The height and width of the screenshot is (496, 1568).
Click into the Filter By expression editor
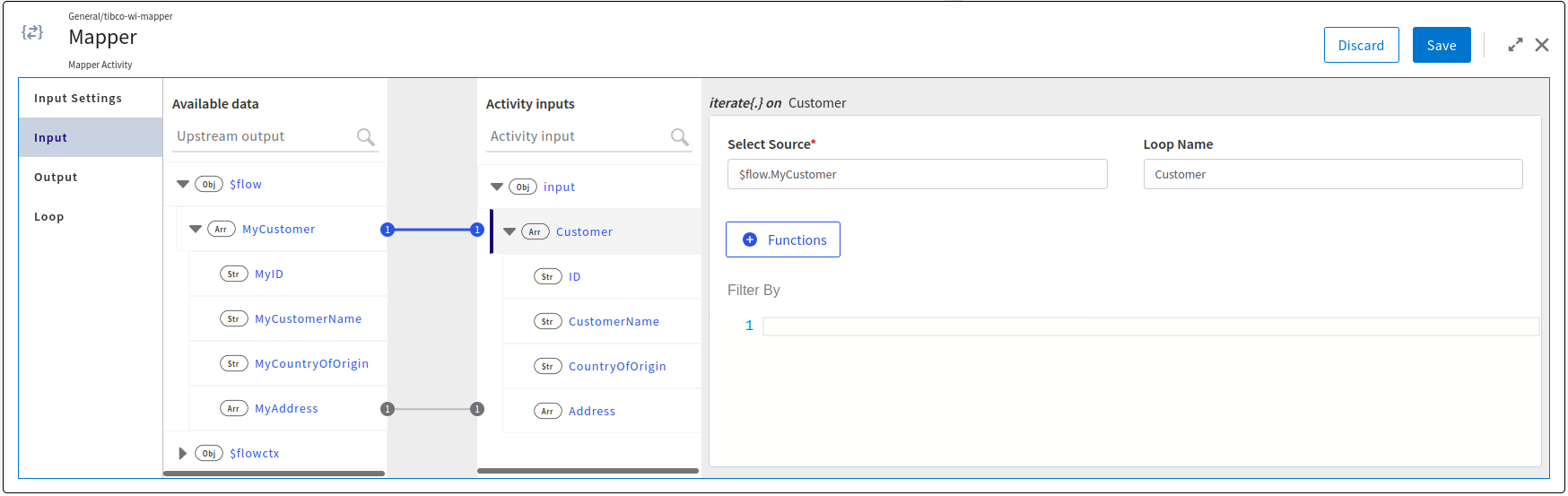[1148, 326]
